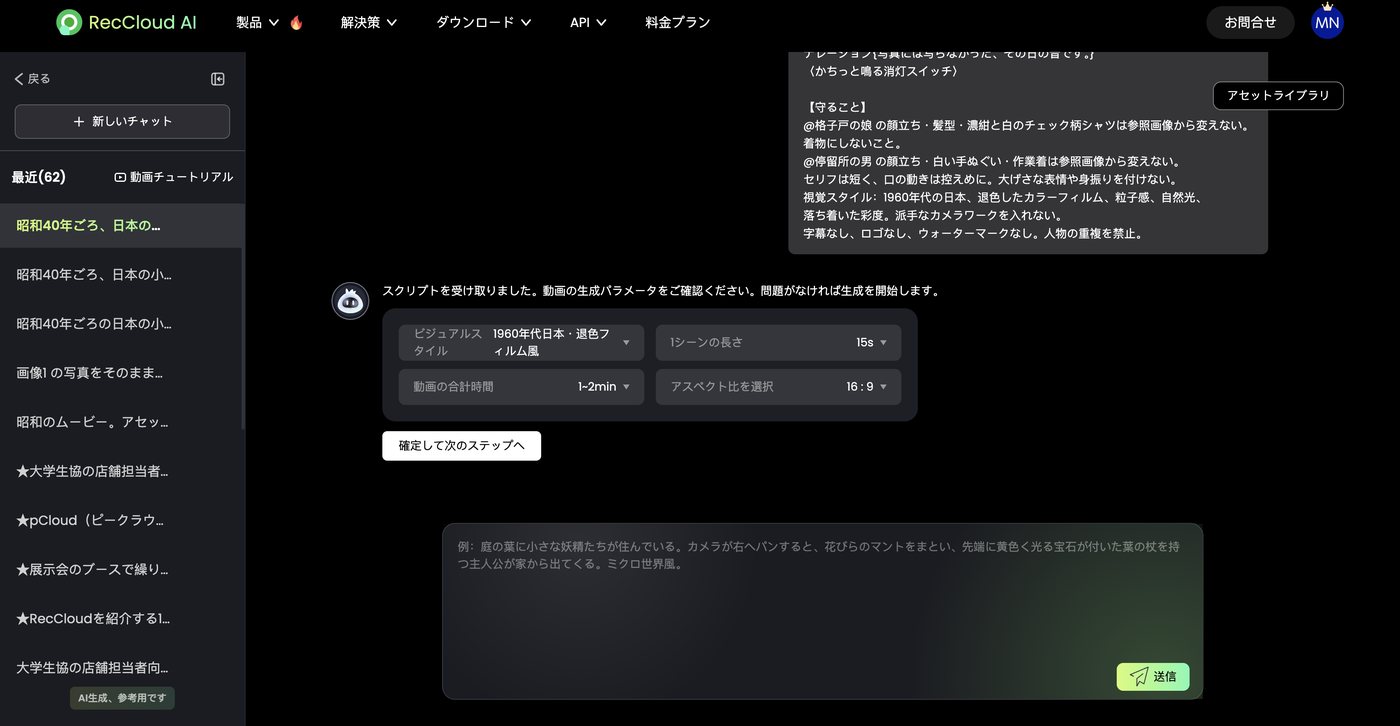Expand the API menu
Image resolution: width=1400 pixels, height=726 pixels.
[x=588, y=22]
